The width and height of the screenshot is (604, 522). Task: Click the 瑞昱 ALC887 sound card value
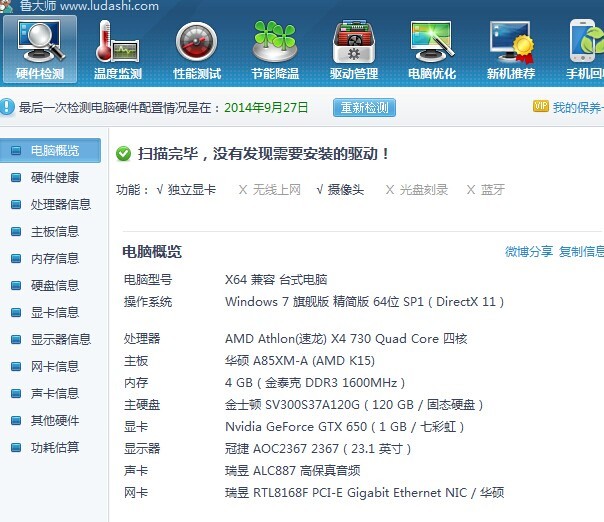point(293,470)
